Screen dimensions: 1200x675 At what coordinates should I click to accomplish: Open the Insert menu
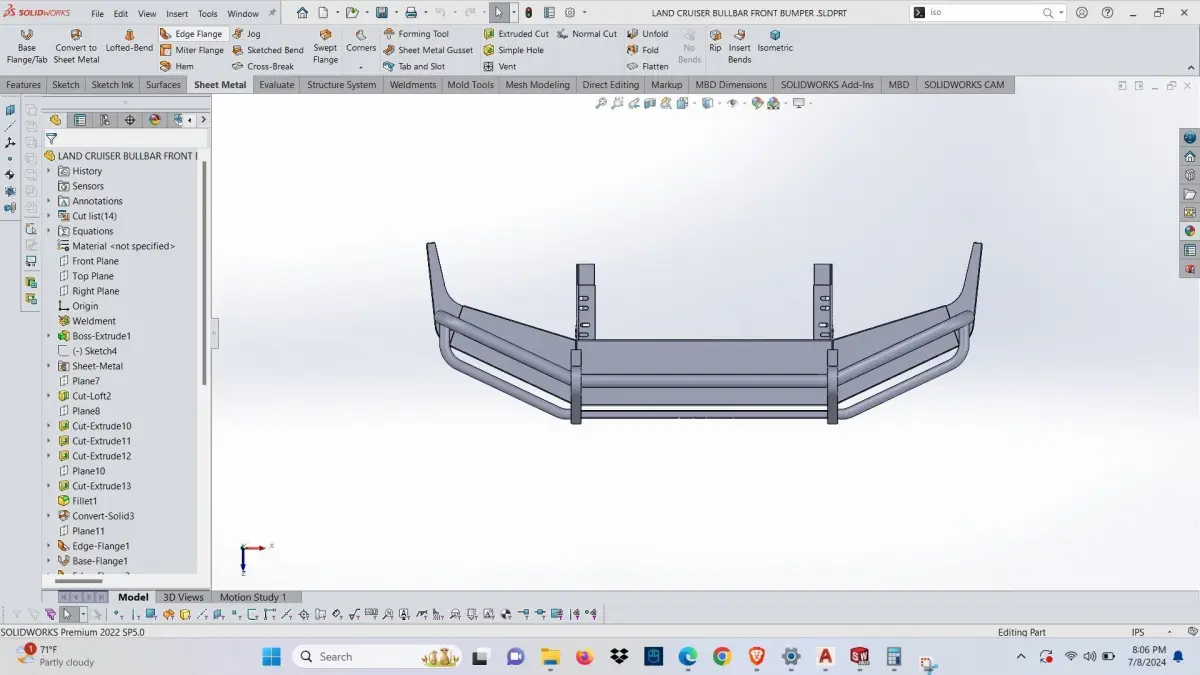pos(177,14)
